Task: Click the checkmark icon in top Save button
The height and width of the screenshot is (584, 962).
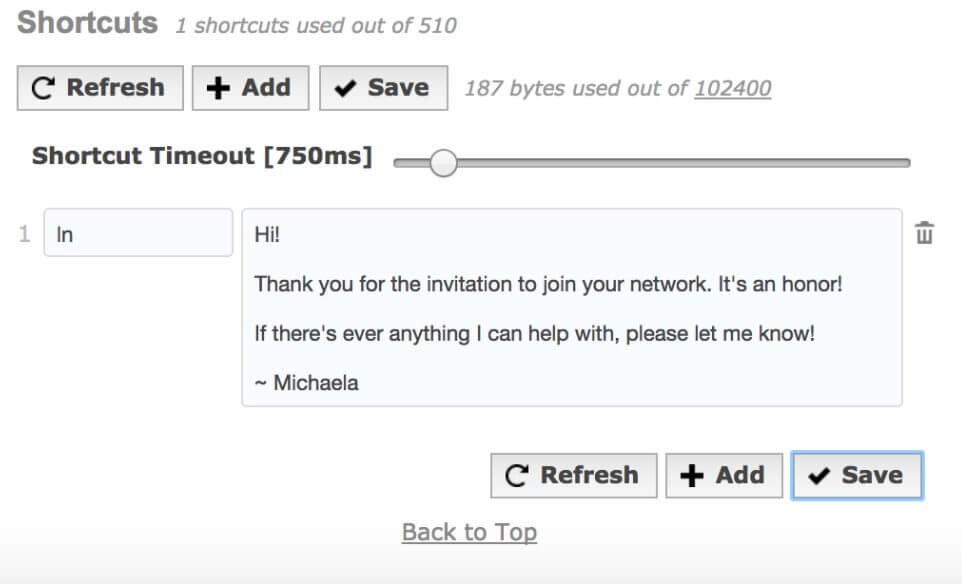Action: pos(346,88)
